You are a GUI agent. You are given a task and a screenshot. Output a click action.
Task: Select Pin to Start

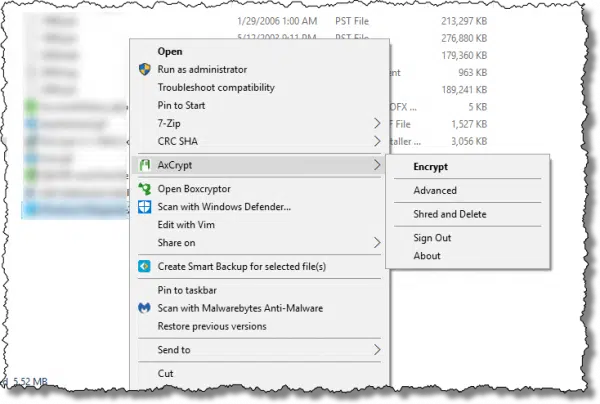coord(260,105)
